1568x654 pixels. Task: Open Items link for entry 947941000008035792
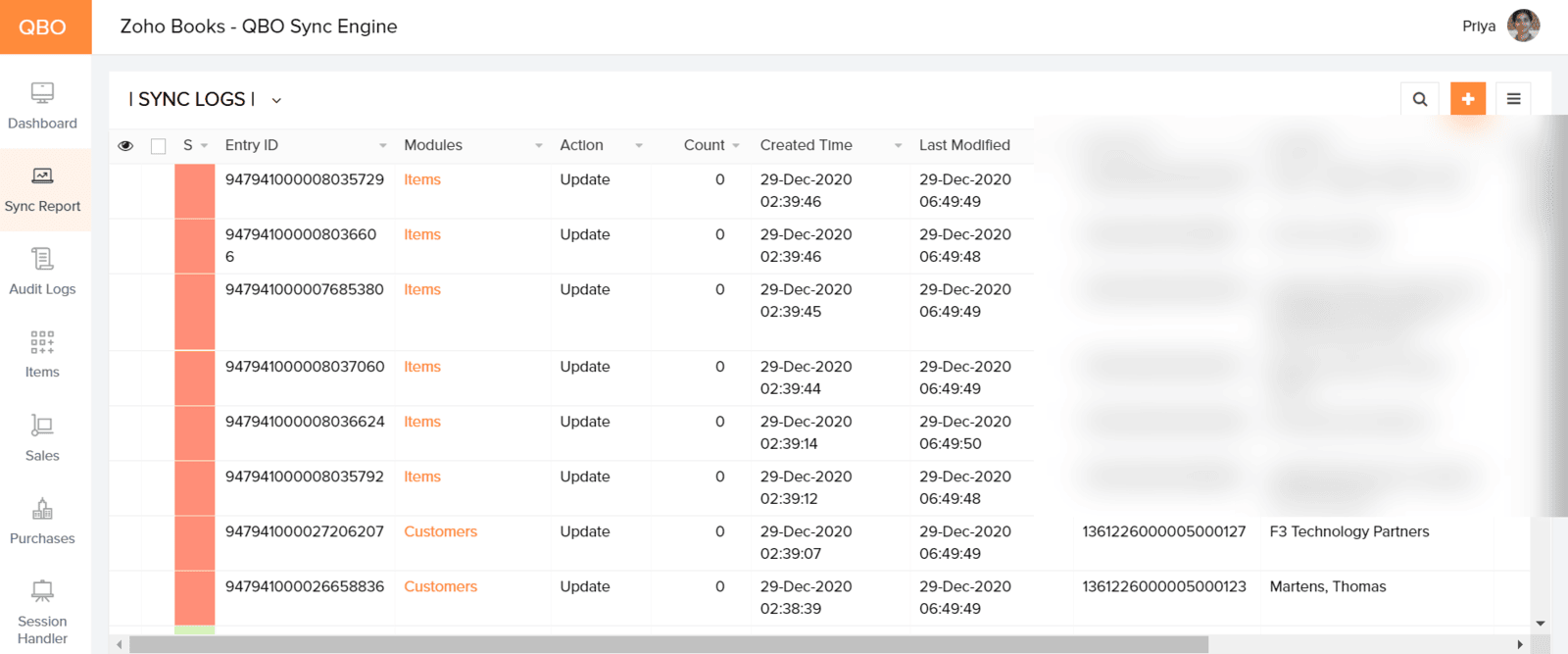point(422,477)
